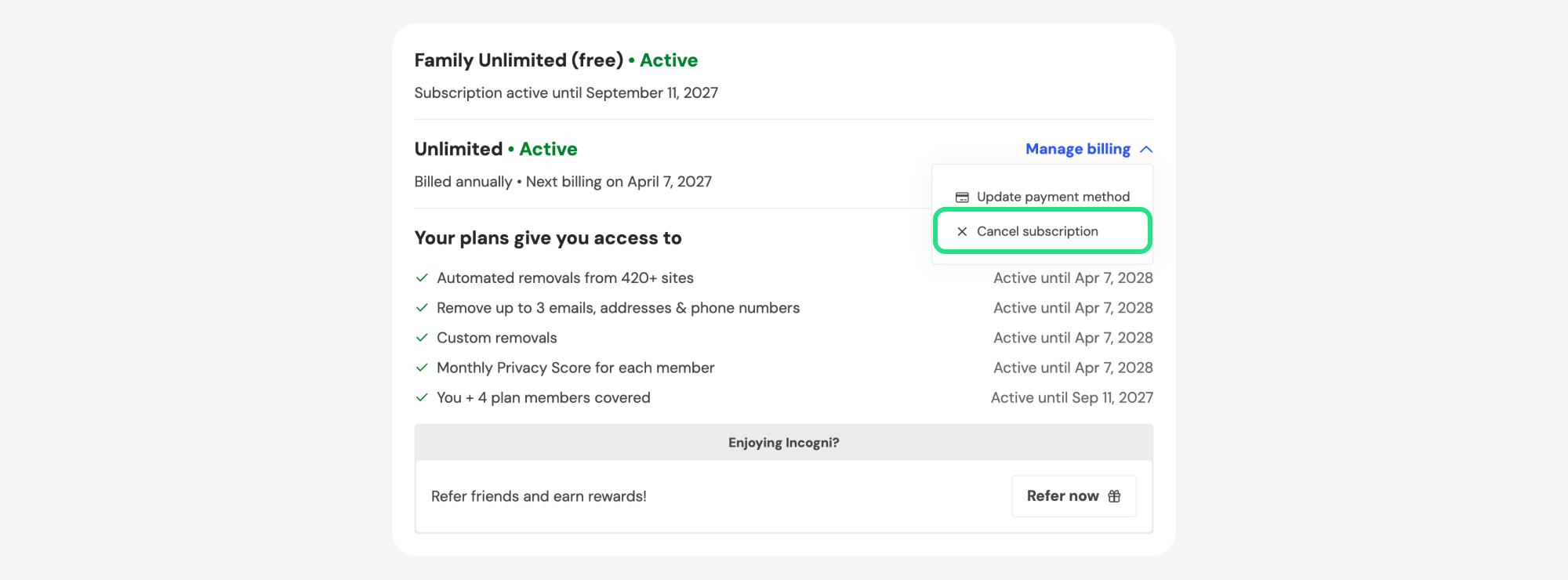This screenshot has width=1568, height=580.
Task: Click the gift icon on Refer now
Action: (x=1114, y=496)
